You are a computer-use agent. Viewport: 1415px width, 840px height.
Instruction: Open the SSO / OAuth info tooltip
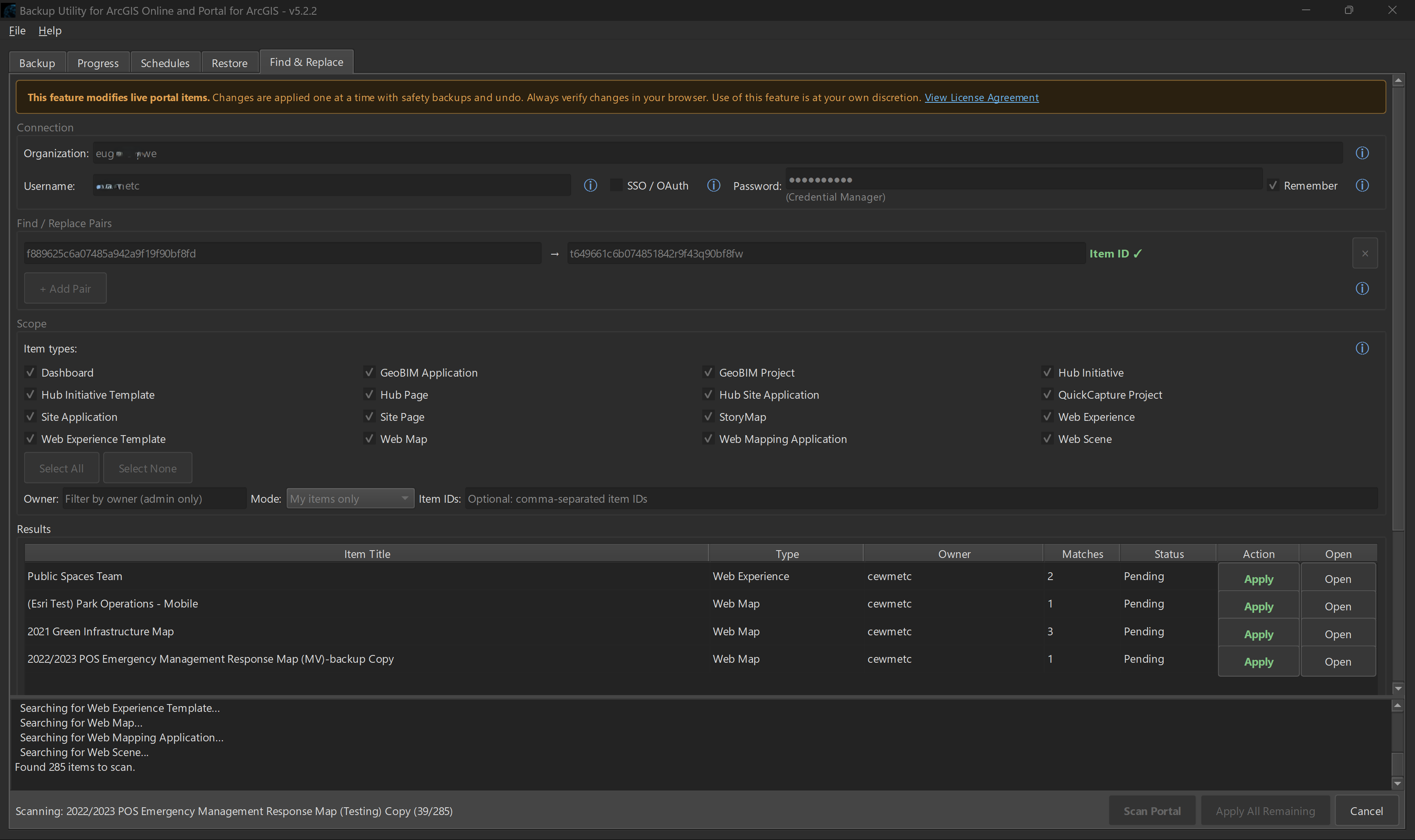coord(713,185)
